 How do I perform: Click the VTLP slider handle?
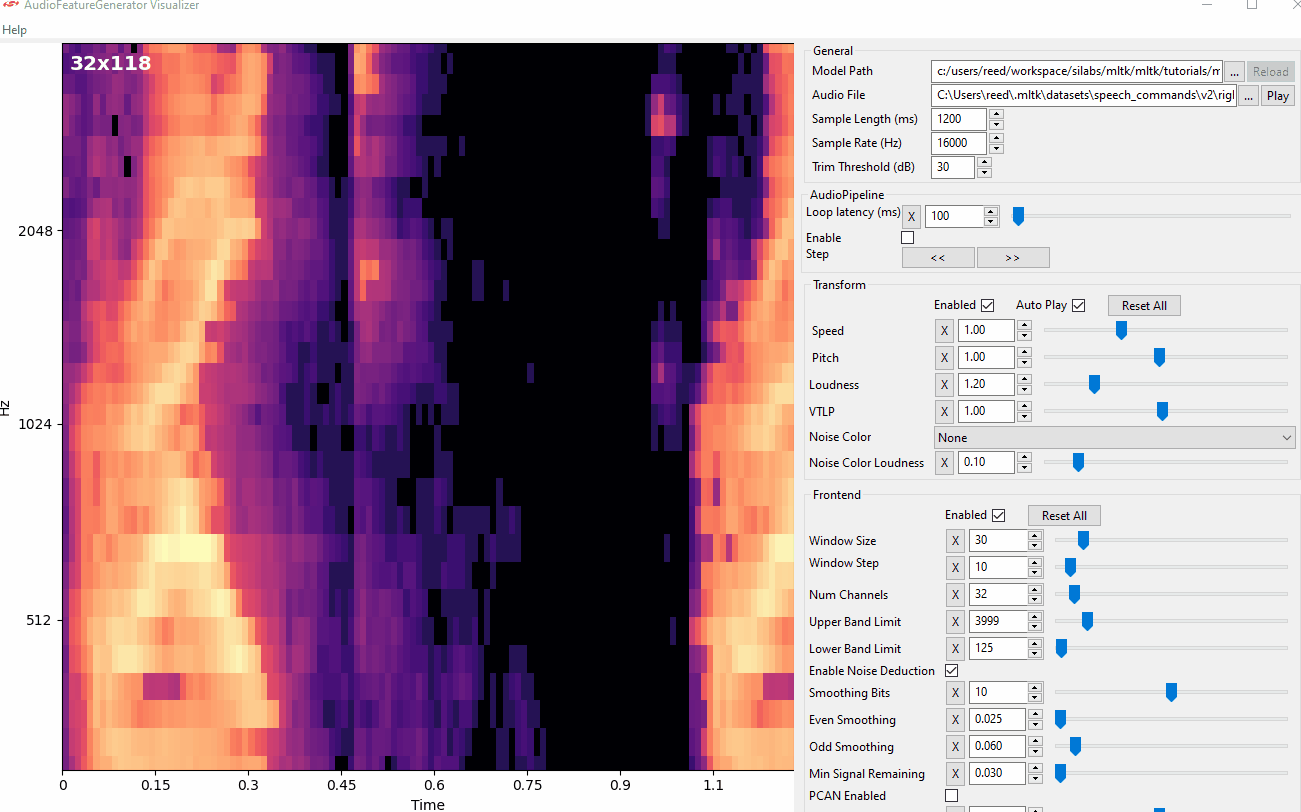click(x=1161, y=410)
